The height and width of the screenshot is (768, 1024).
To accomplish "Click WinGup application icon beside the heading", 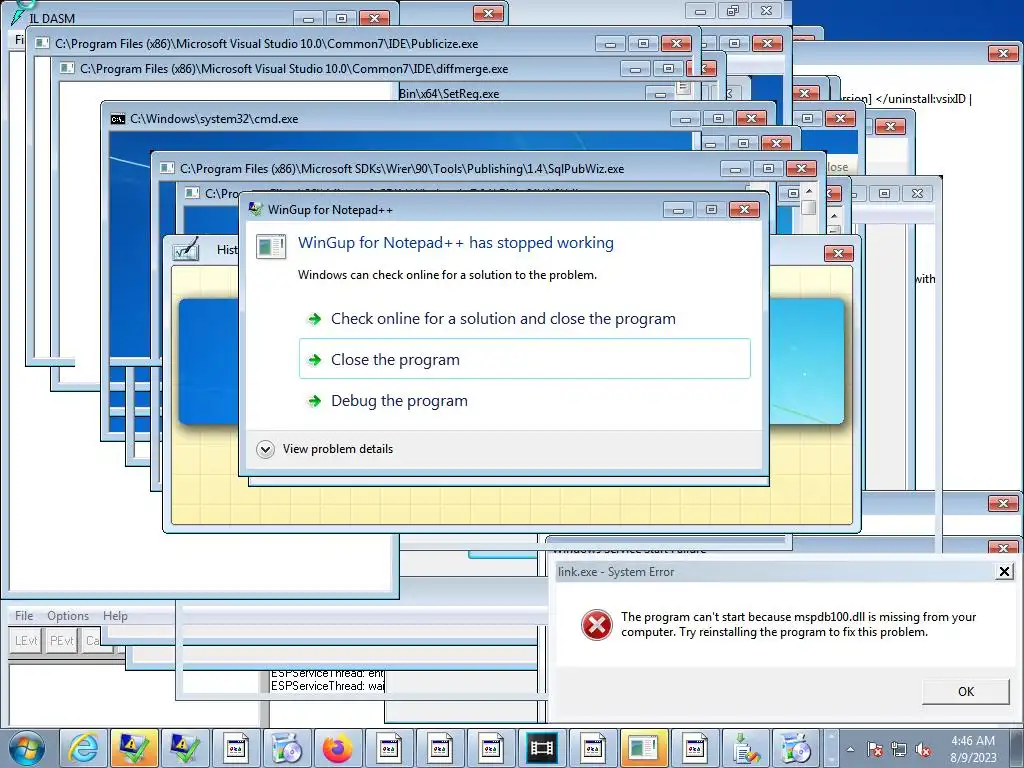I will pyautogui.click(x=271, y=247).
